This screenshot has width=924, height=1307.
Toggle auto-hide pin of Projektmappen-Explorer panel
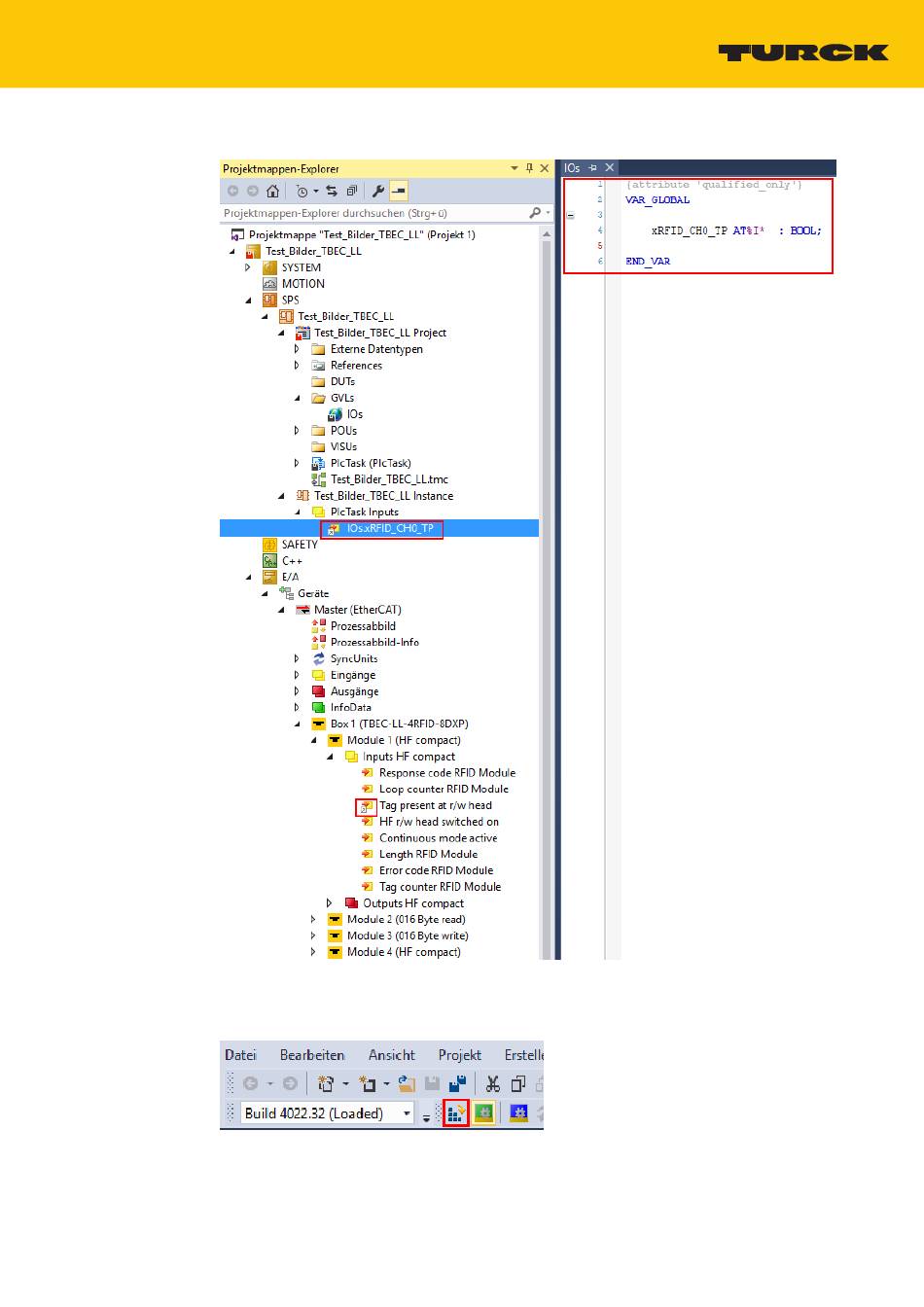(529, 168)
